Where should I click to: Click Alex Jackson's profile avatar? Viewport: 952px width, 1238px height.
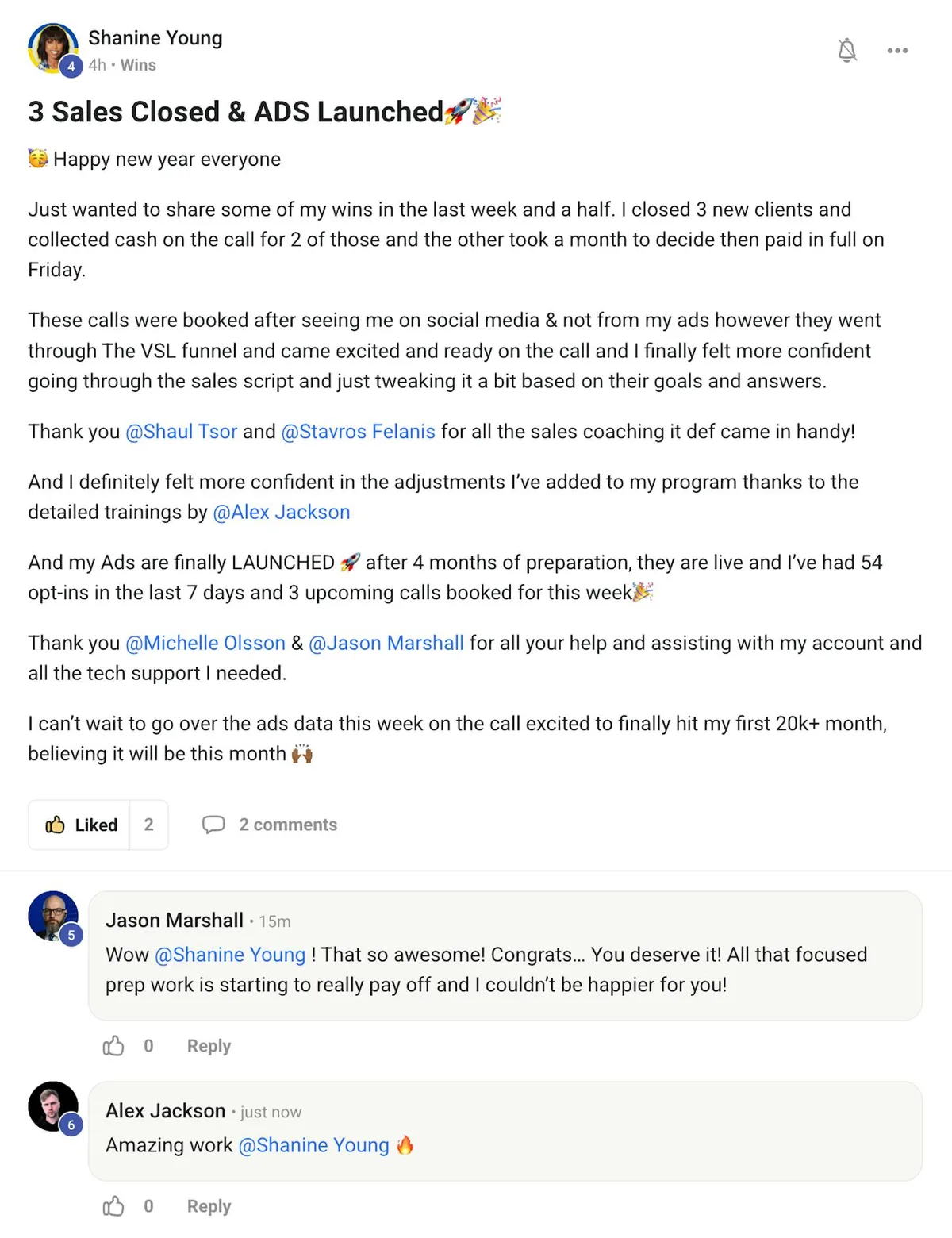[x=52, y=1106]
